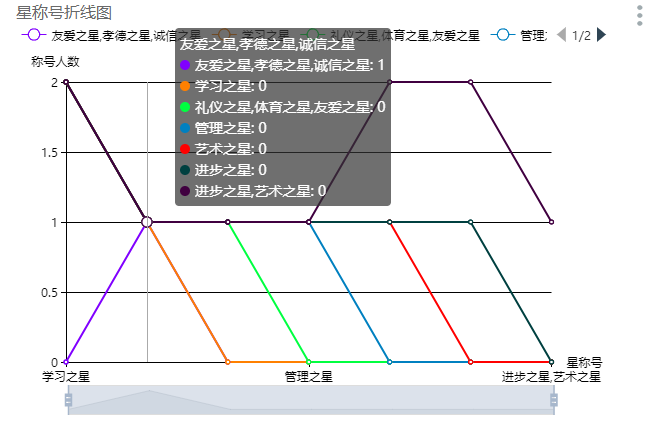The width and height of the screenshot is (656, 442).
Task: Click the x-axis label 进步之星,艺术之星
Action: pos(551,377)
